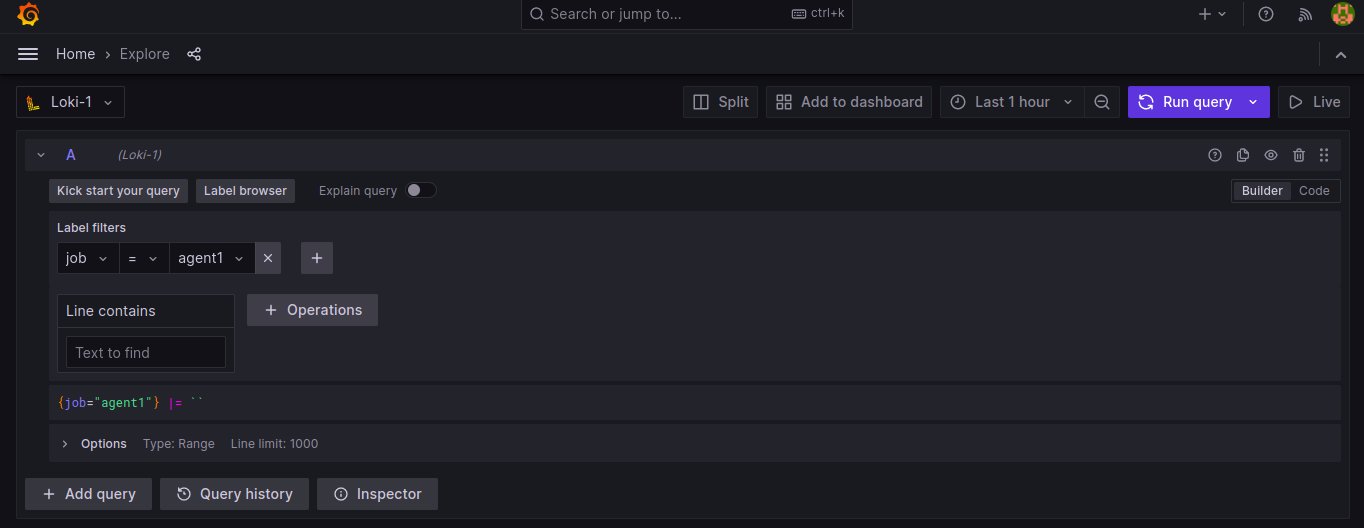Image resolution: width=1364 pixels, height=528 pixels.
Task: Remove the job label filter
Action: [268, 258]
